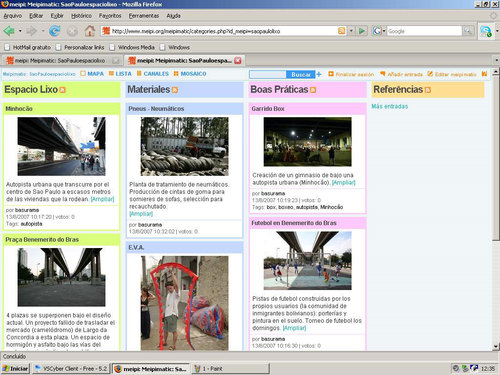This screenshot has height=375, width=500.
Task: Click the Forward navigation arrow
Action: coord(32,31)
